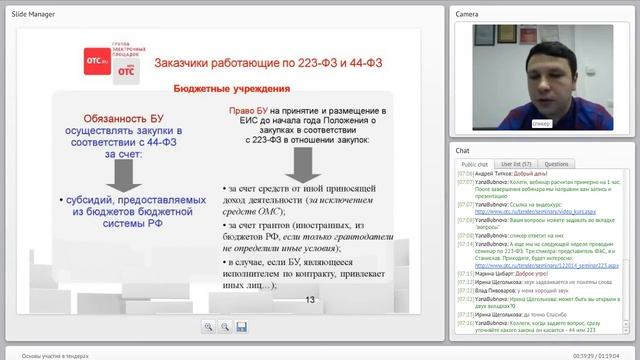This screenshot has width=640, height=360.
Task: Click the 'Основы участия в тендерах' title
Action: click(x=55, y=356)
